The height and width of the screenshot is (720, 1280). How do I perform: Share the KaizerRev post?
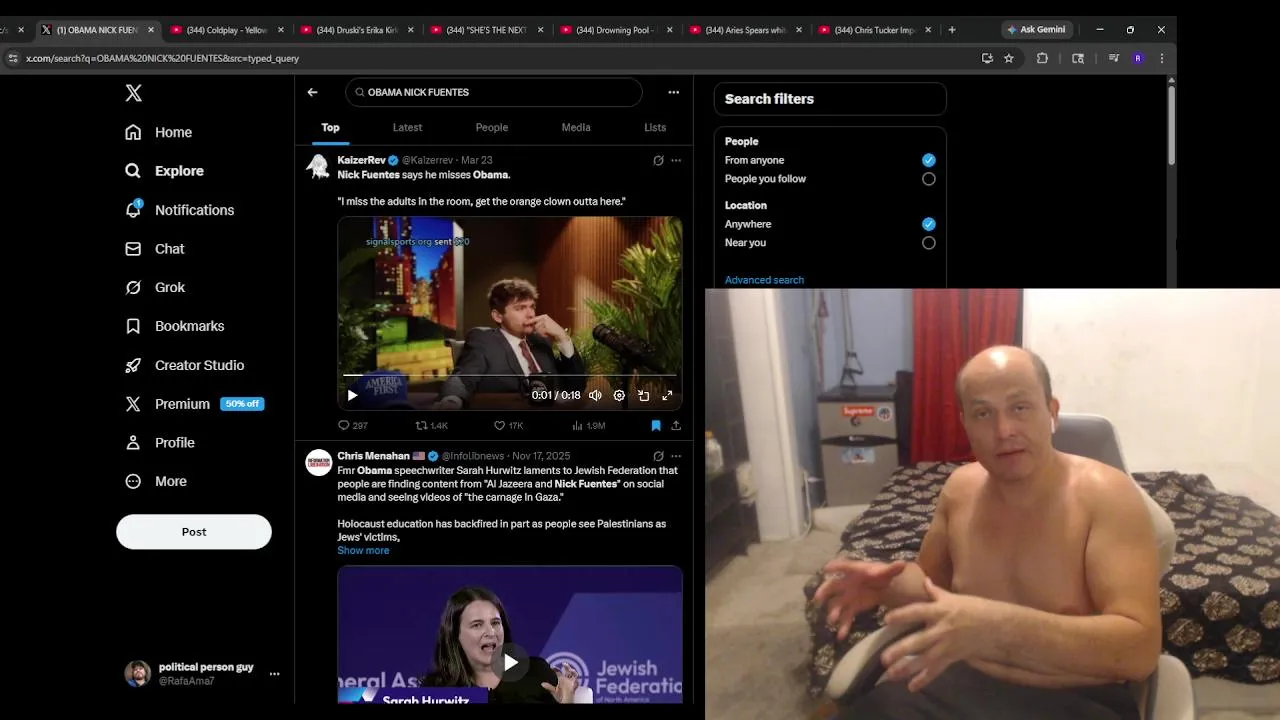(x=676, y=425)
